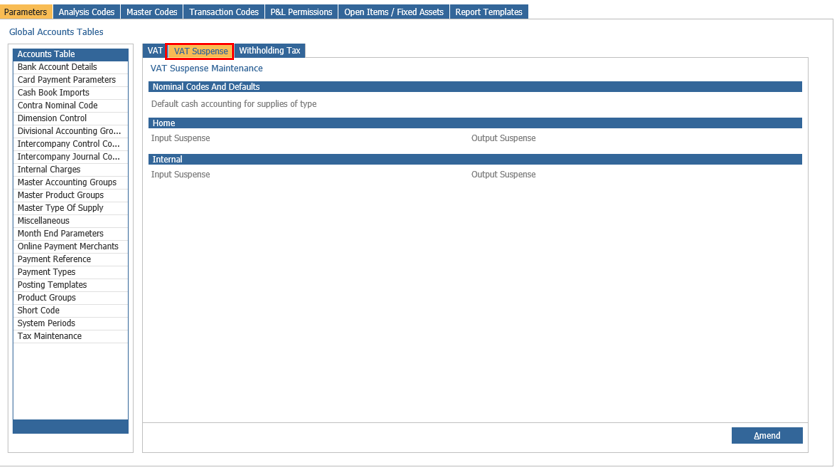Click the Parameters tab
This screenshot has height=471, width=835.
click(26, 12)
